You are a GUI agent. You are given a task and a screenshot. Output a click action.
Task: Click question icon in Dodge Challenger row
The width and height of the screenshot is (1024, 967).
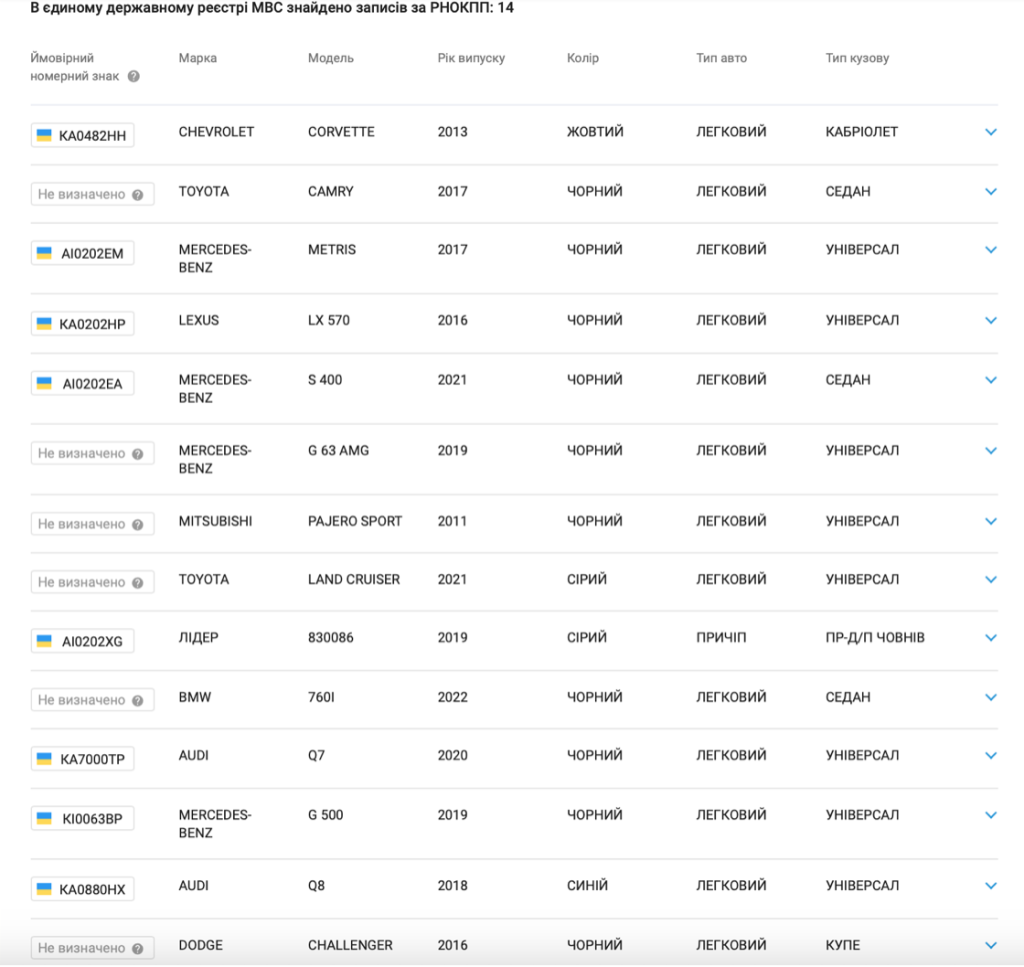[137, 948]
